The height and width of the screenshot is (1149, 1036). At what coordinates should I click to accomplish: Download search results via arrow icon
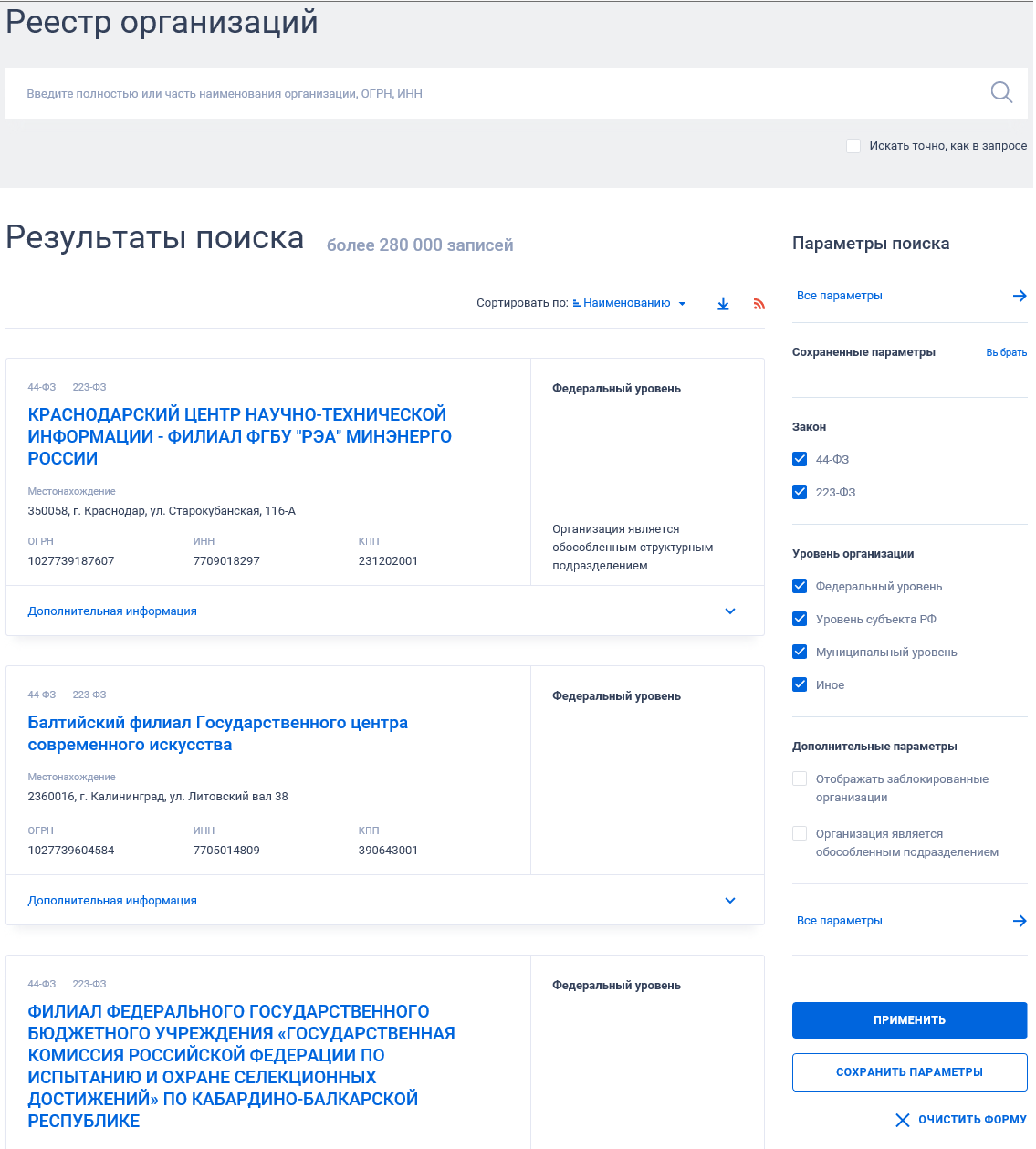pyautogui.click(x=723, y=304)
